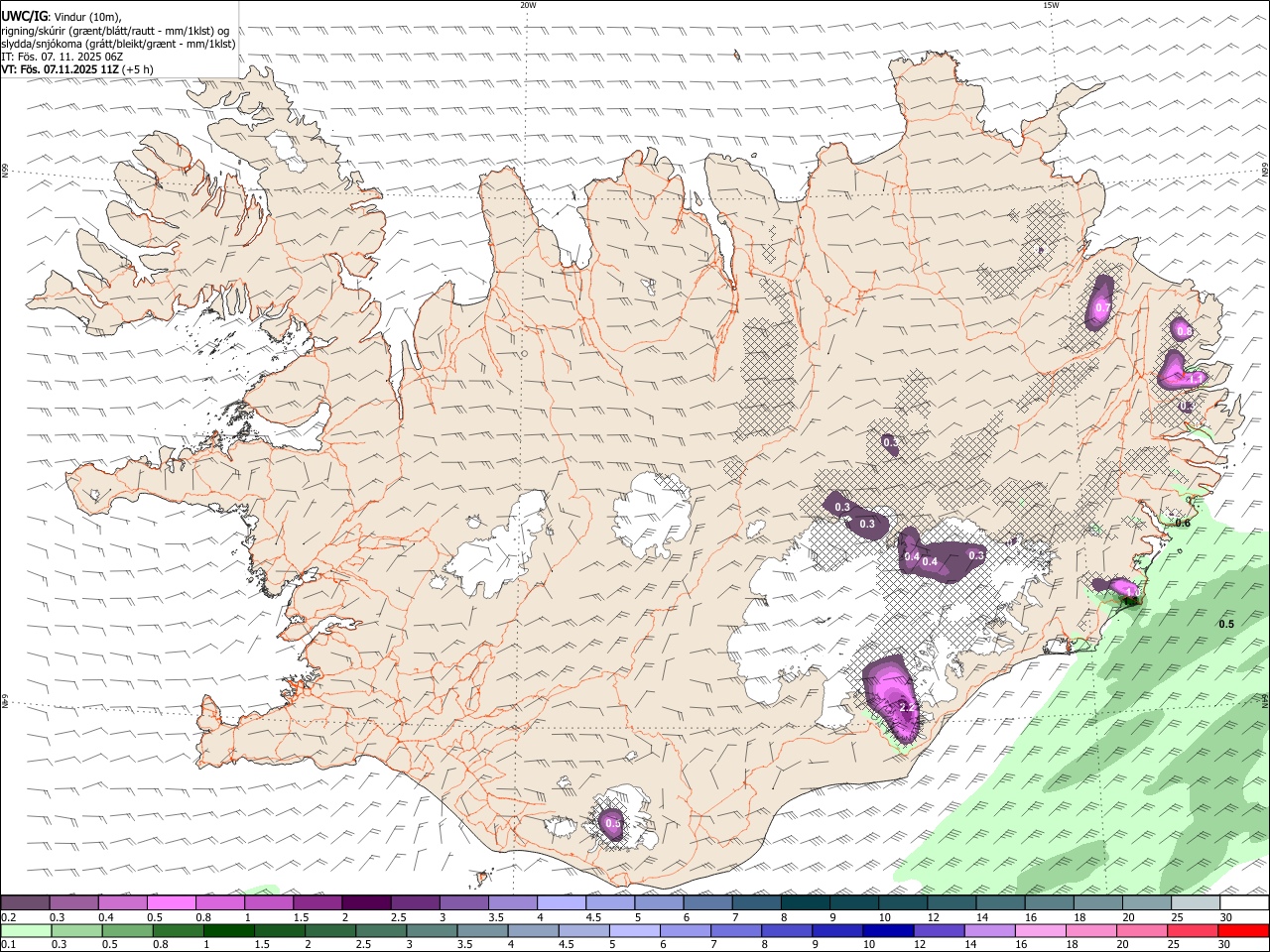The image size is (1270, 952).
Task: Click the white 30 swatch in upper legend
Action: [1244, 902]
